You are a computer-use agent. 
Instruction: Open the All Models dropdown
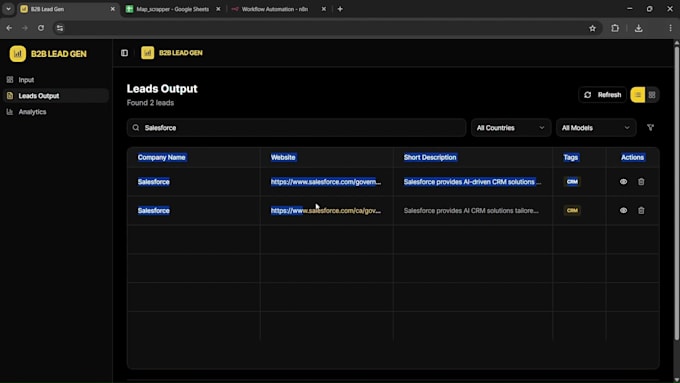(x=595, y=128)
